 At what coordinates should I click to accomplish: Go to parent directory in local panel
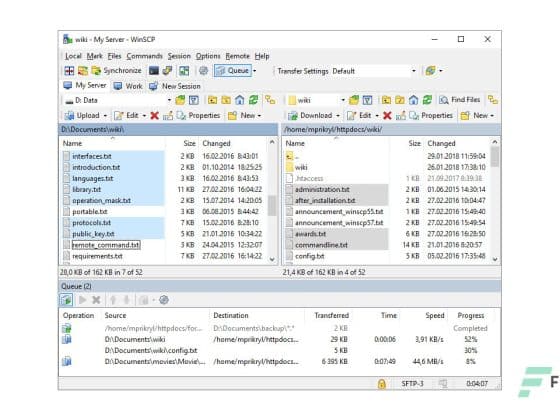pyautogui.click(x=212, y=100)
